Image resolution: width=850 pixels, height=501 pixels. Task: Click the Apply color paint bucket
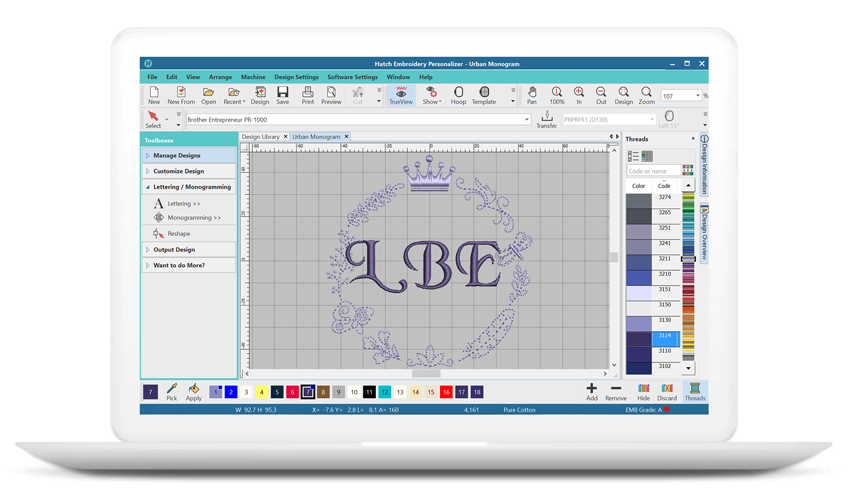tap(194, 392)
